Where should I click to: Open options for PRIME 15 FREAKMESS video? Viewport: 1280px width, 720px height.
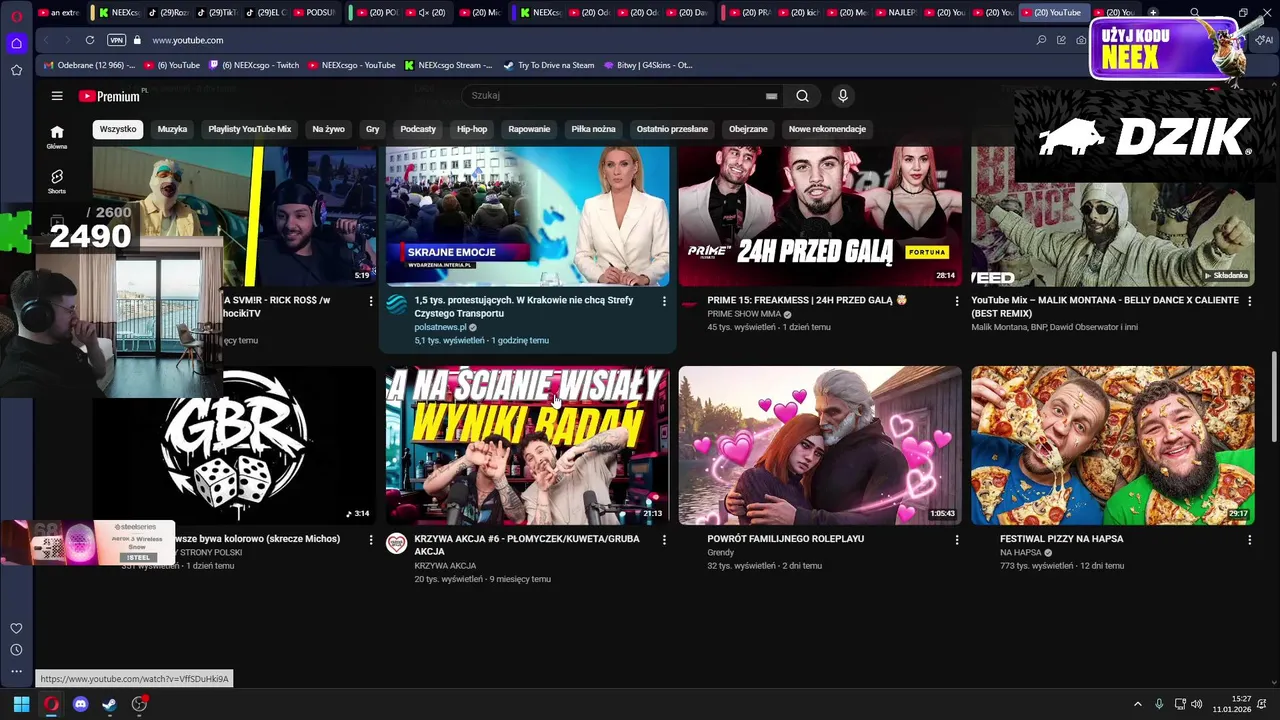[957, 301]
